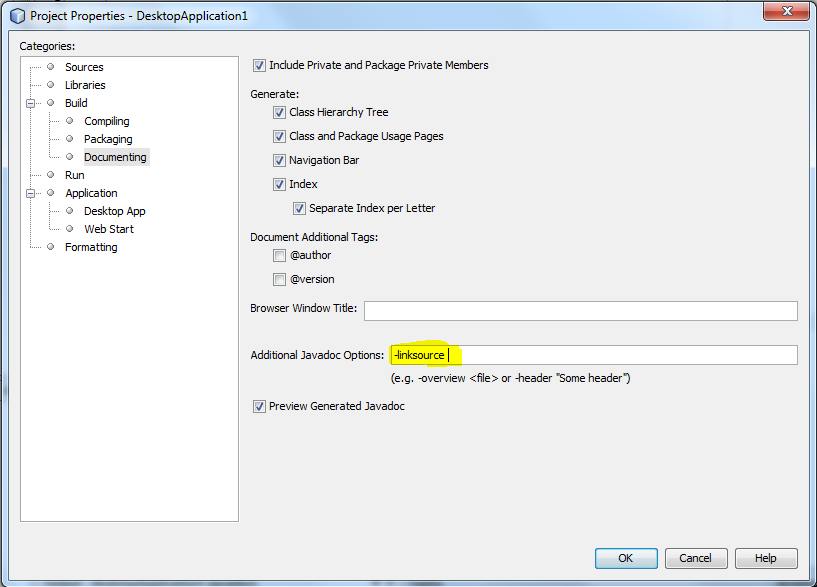Click the Run node bullet icon
817x587 pixels.
tap(51, 174)
